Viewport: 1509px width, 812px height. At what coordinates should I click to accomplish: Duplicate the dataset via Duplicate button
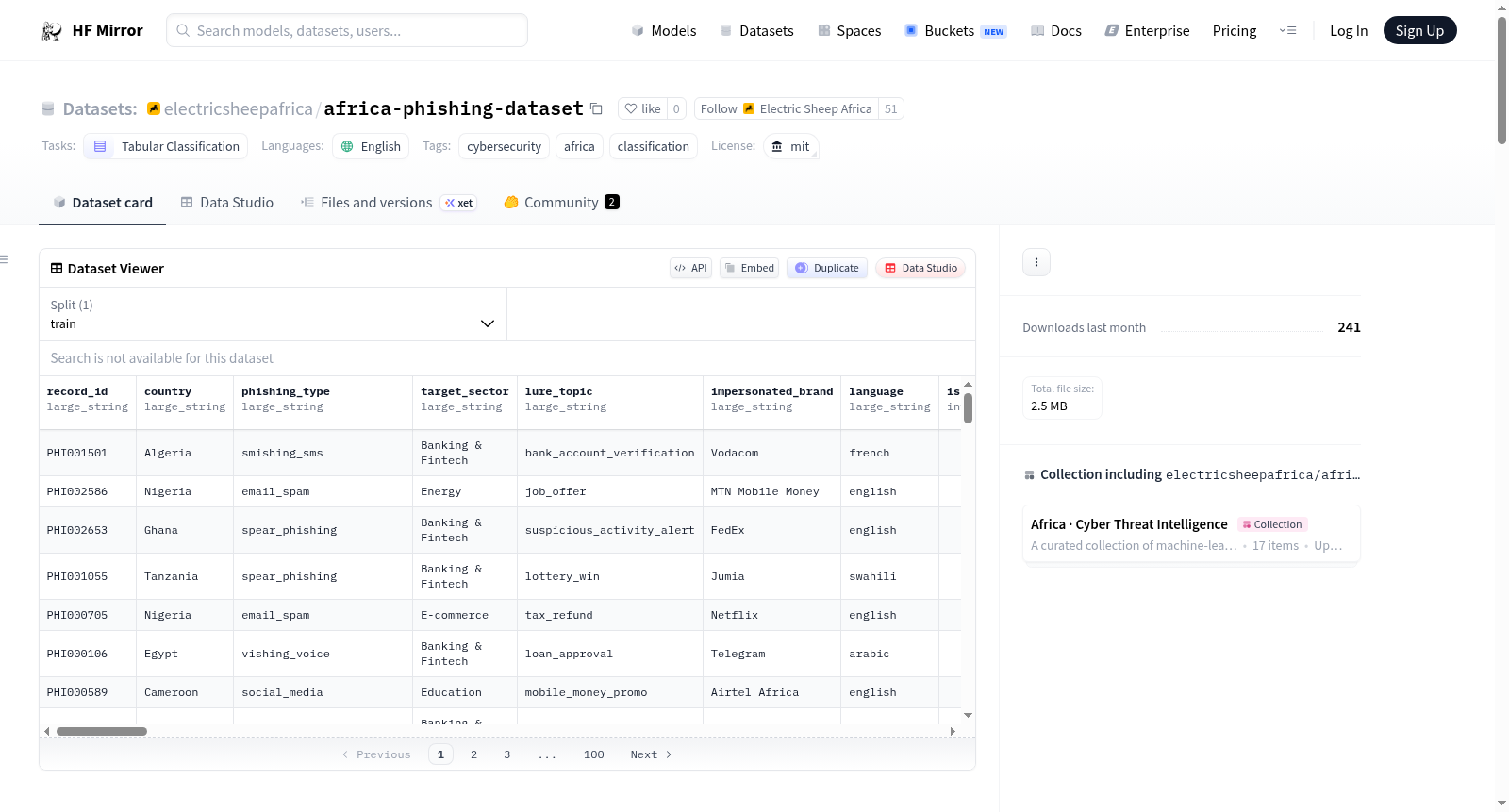(827, 268)
